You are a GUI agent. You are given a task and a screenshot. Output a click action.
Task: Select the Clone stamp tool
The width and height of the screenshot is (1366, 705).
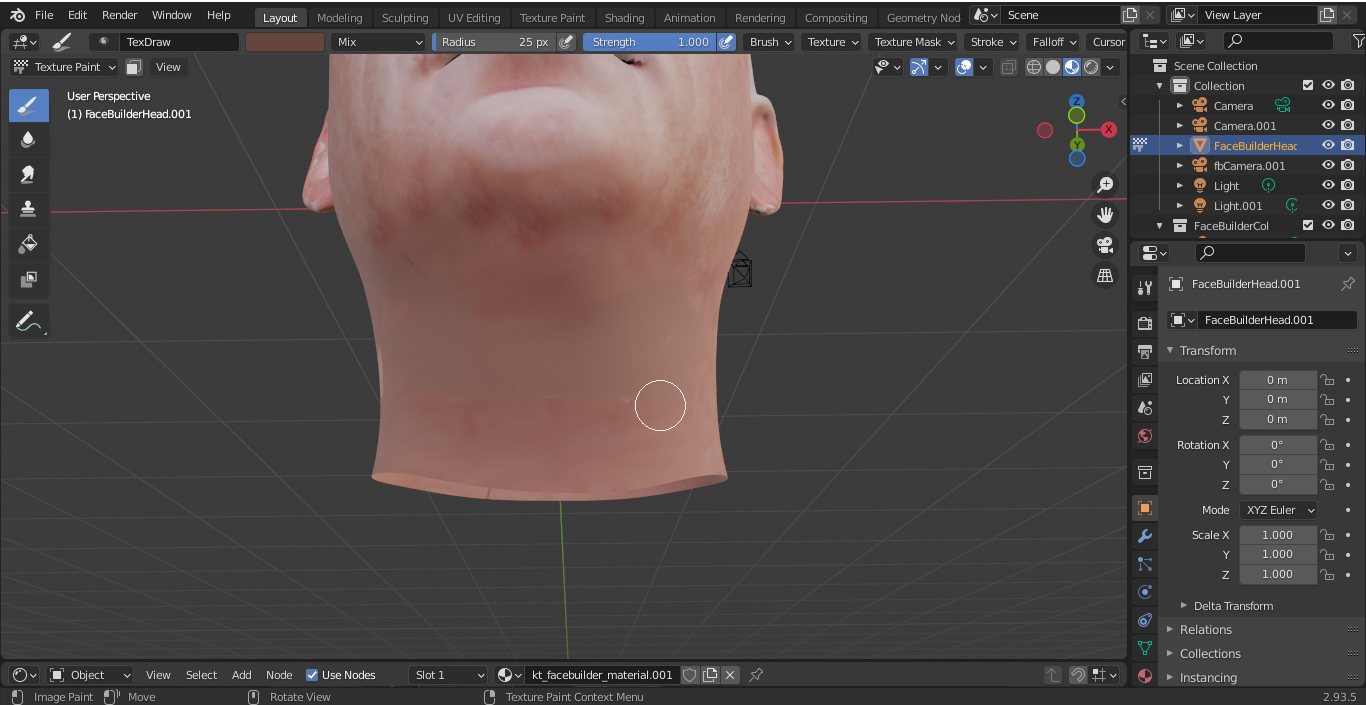[x=29, y=209]
